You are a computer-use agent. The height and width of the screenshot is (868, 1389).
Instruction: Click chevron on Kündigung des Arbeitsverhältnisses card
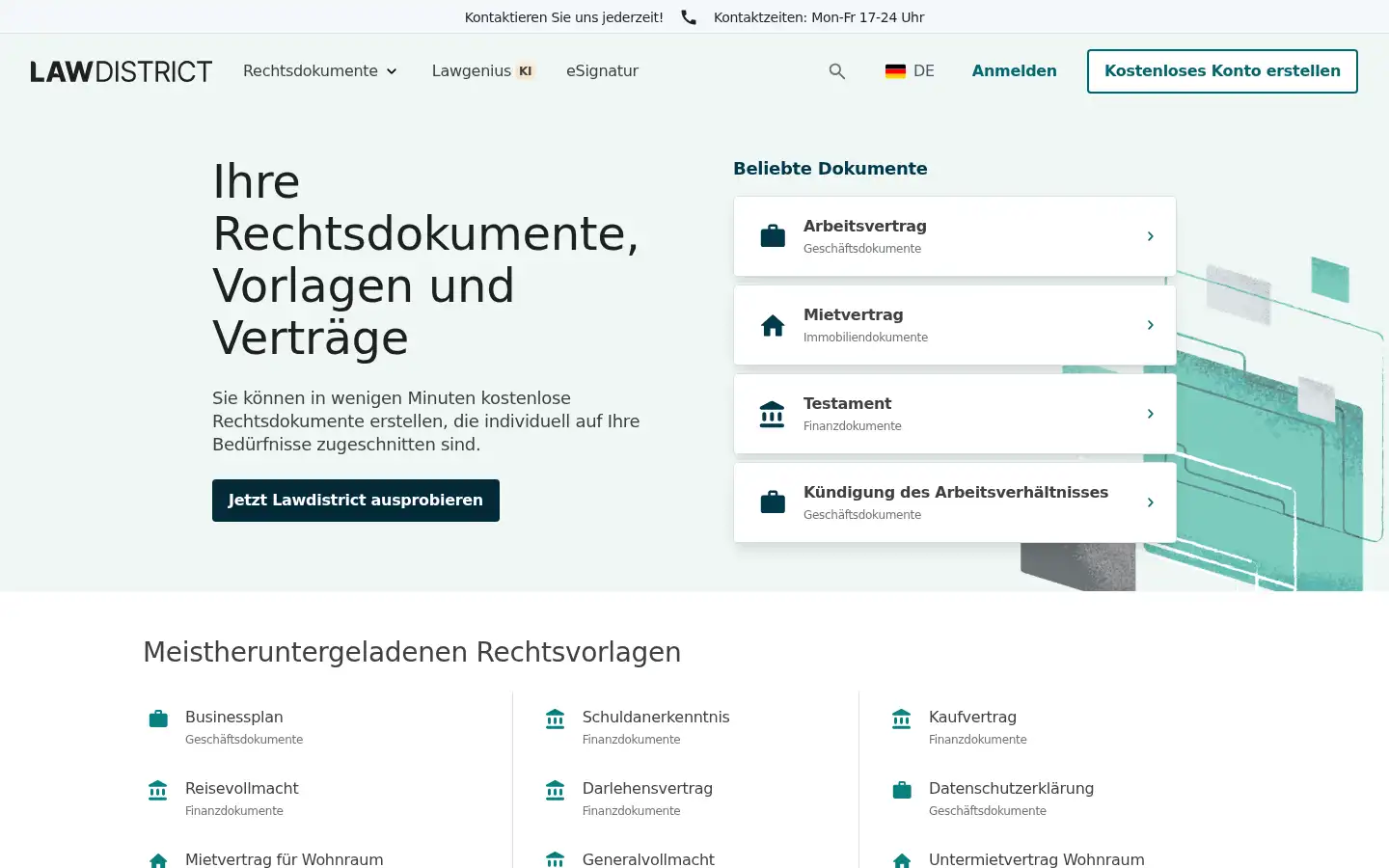tap(1151, 502)
